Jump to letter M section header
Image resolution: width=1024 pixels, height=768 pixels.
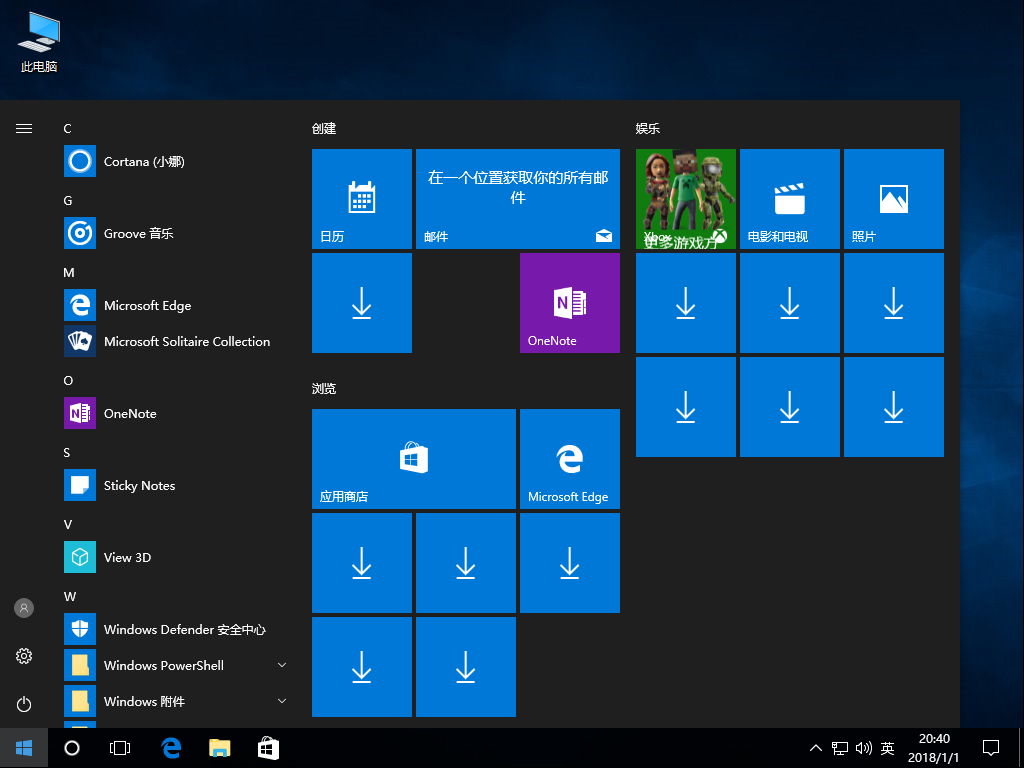(69, 272)
